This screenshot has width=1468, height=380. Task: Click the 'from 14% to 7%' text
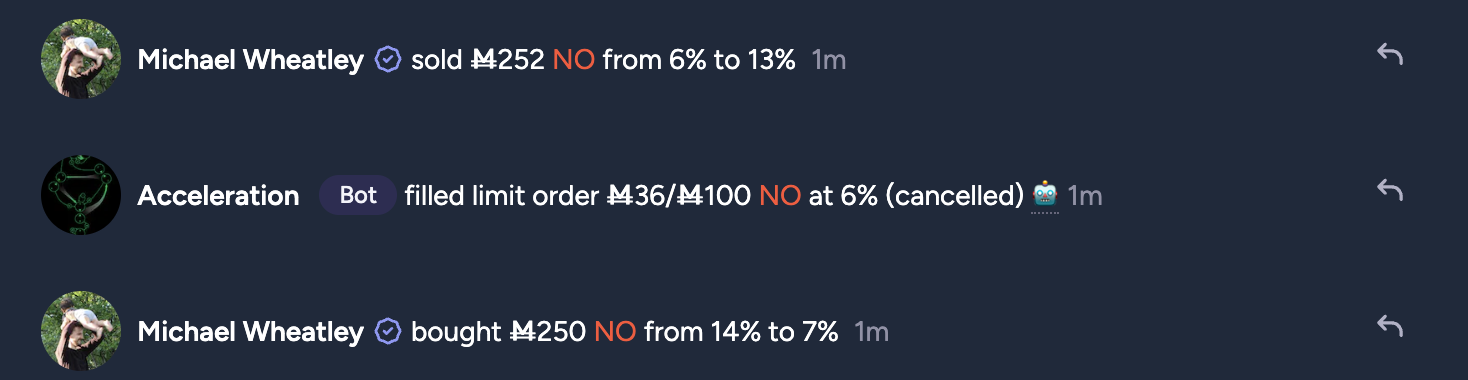tap(741, 332)
